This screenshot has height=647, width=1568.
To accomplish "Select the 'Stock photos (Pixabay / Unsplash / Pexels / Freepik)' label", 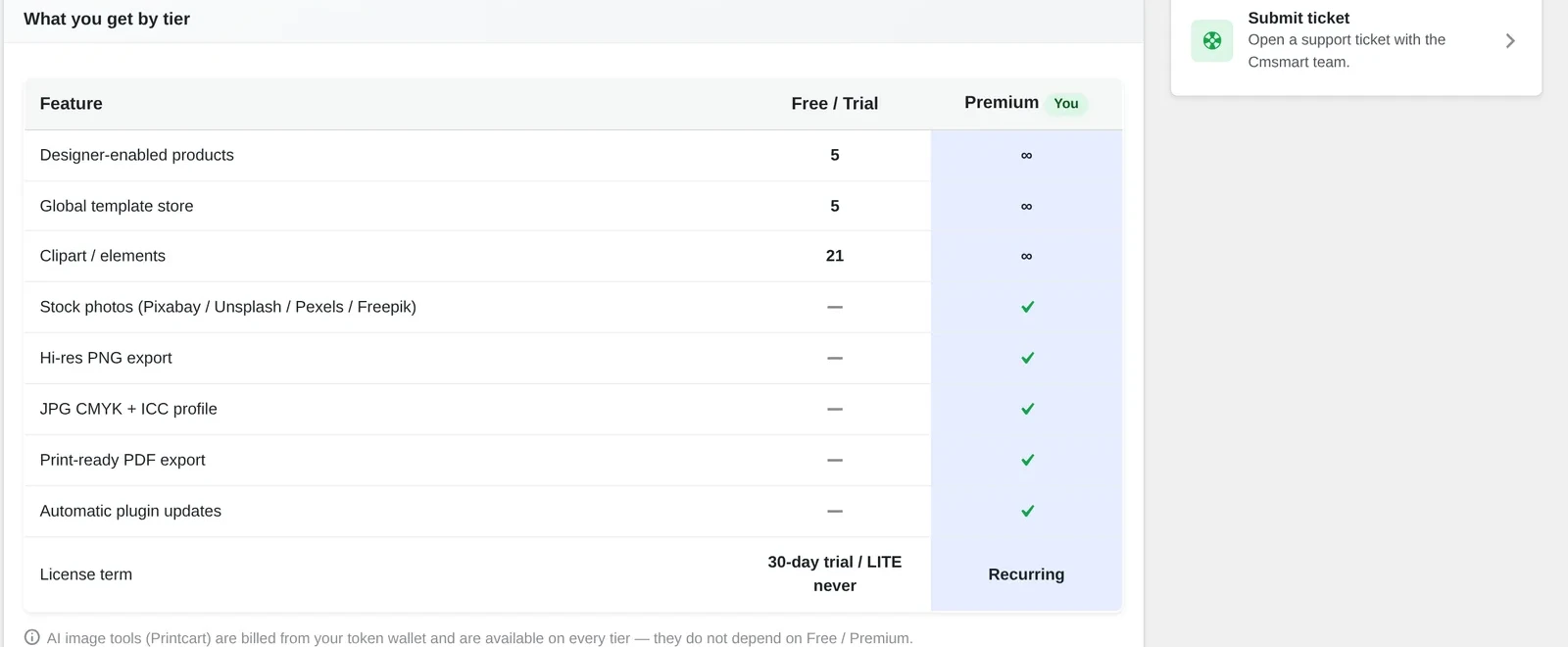I will (228, 307).
